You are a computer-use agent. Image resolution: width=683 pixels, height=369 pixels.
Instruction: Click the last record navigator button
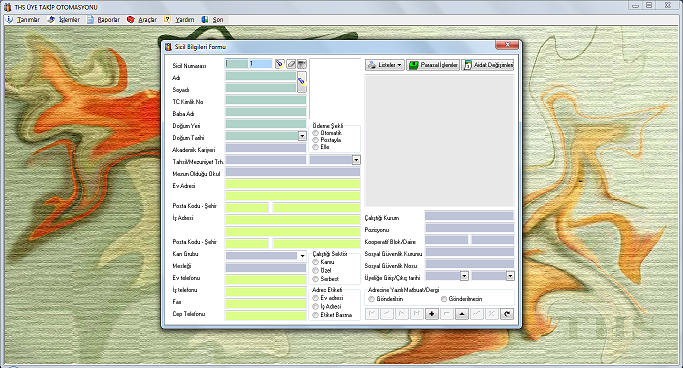coord(417,314)
